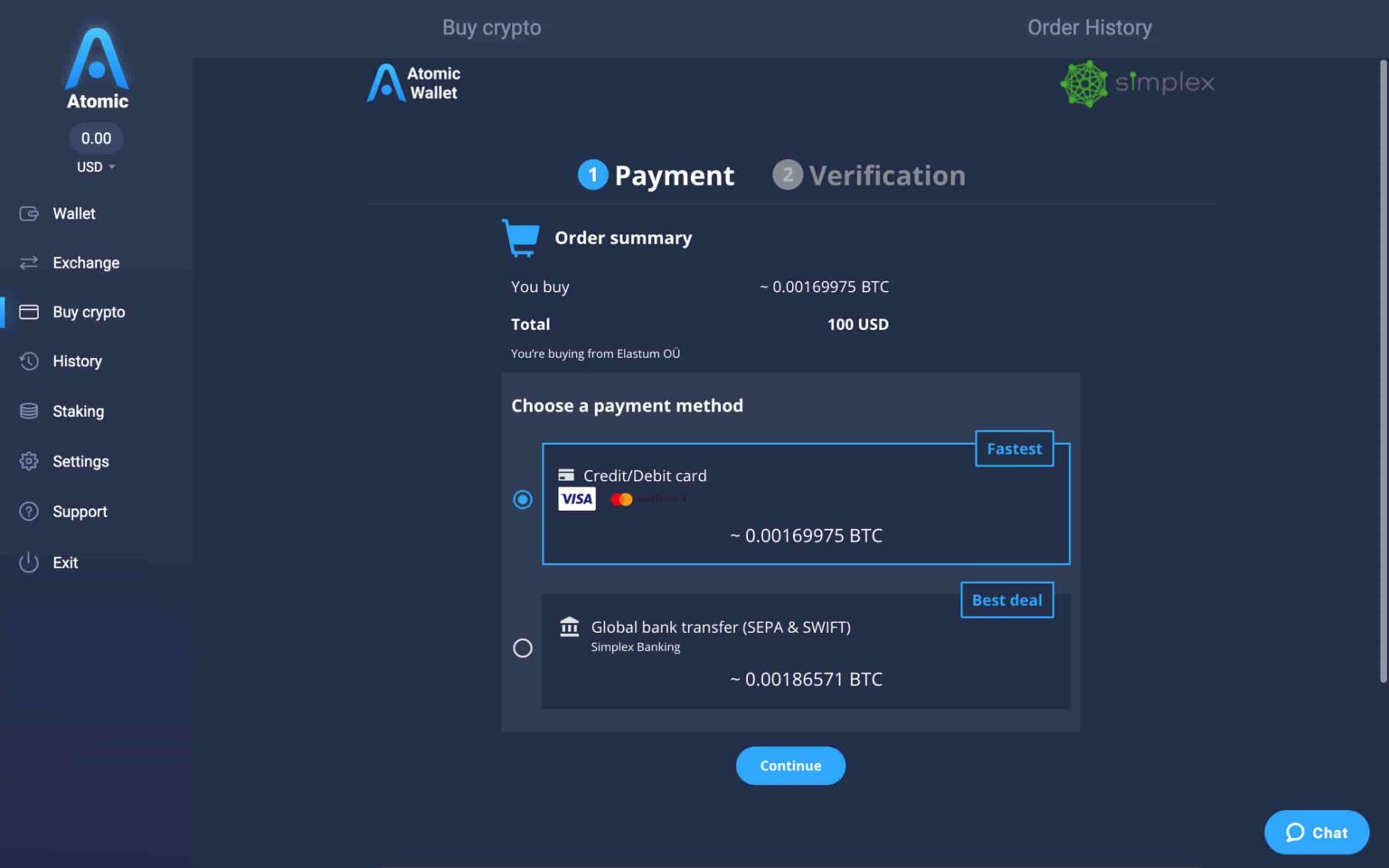Open Settings via the gear icon

[28, 461]
